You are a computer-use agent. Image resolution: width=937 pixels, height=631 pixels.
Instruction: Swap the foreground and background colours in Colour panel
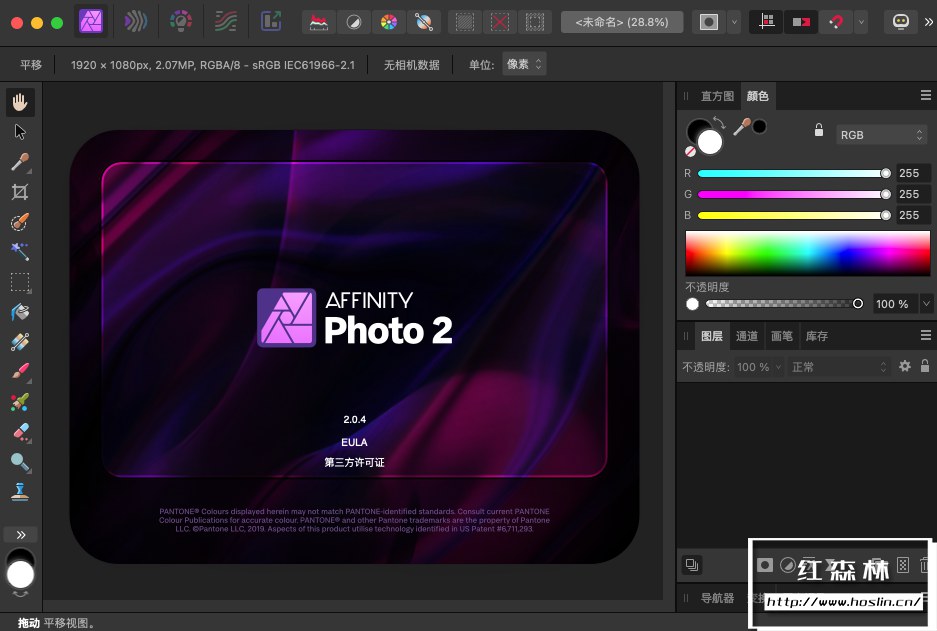coord(719,123)
